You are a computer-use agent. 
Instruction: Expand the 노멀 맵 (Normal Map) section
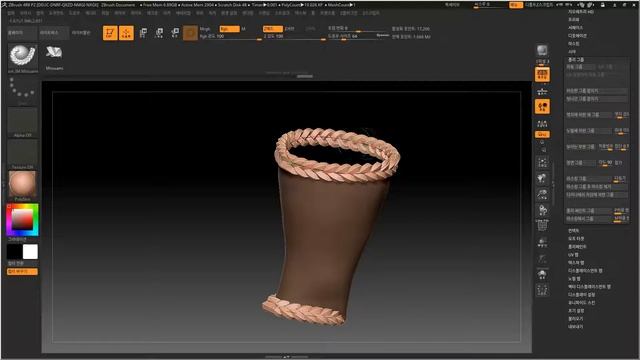pyautogui.click(x=574, y=278)
